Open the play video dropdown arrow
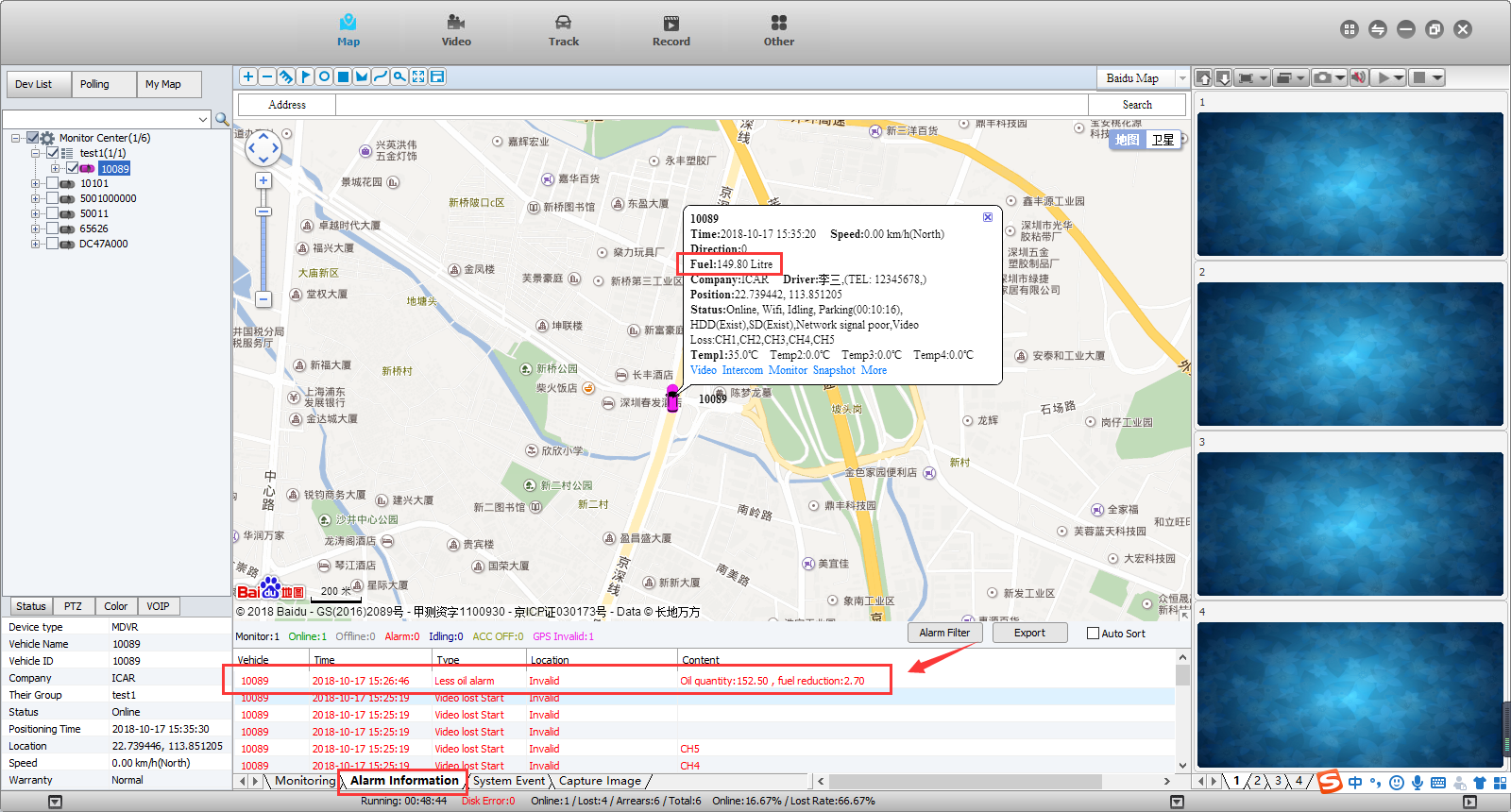 (1400, 77)
